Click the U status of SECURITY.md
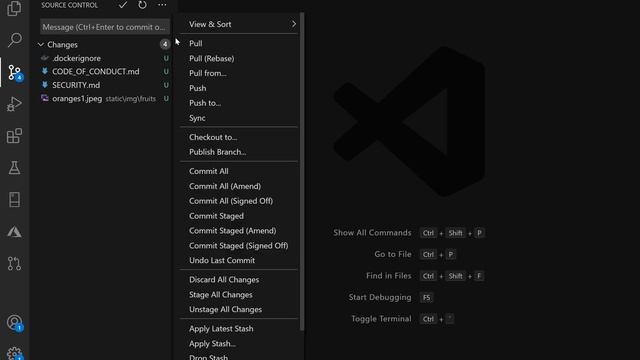 coord(166,85)
